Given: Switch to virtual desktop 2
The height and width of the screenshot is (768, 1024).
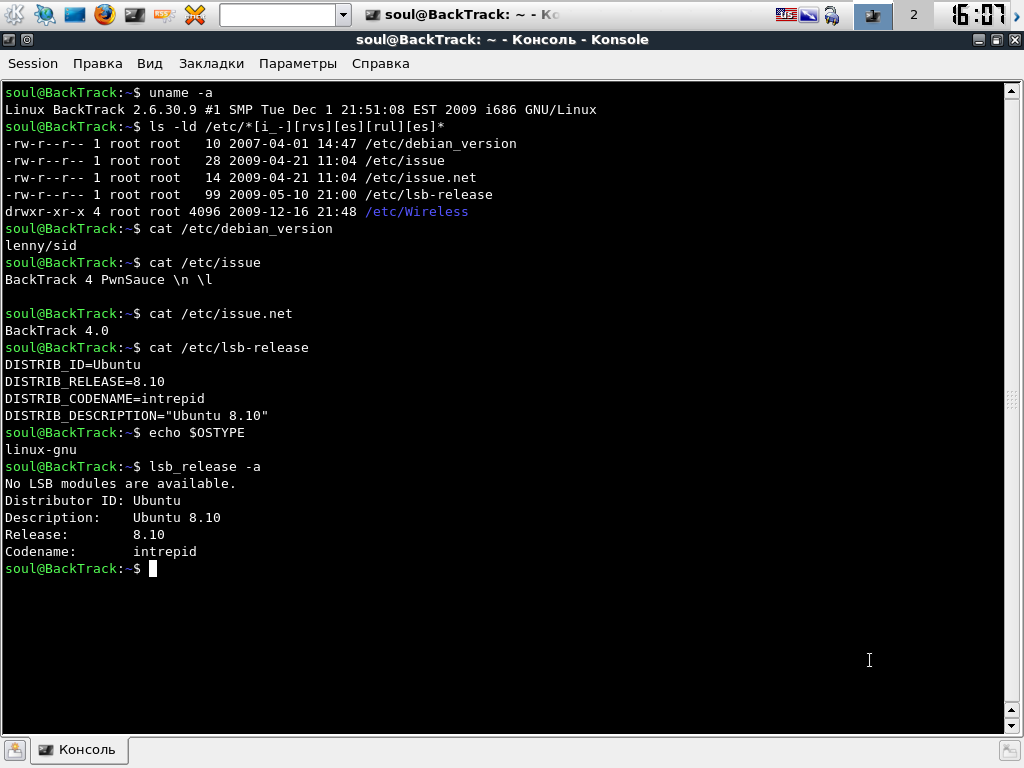Looking at the screenshot, I should click(914, 15).
